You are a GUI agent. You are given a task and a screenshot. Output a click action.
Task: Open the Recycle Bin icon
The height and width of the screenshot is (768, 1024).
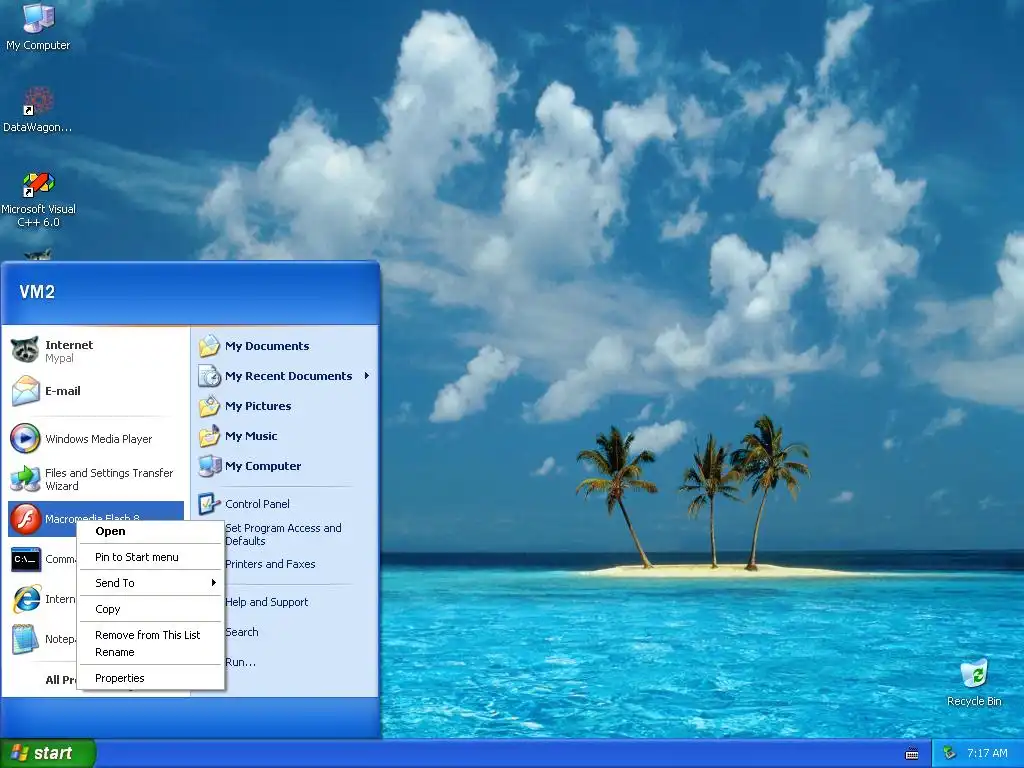tap(974, 674)
